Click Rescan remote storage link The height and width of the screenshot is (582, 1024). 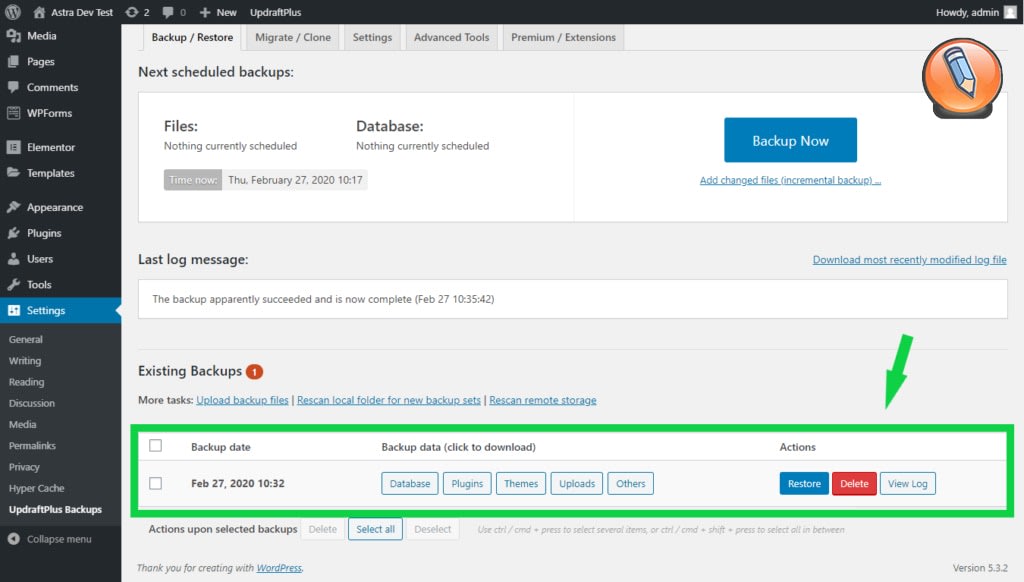[543, 400]
